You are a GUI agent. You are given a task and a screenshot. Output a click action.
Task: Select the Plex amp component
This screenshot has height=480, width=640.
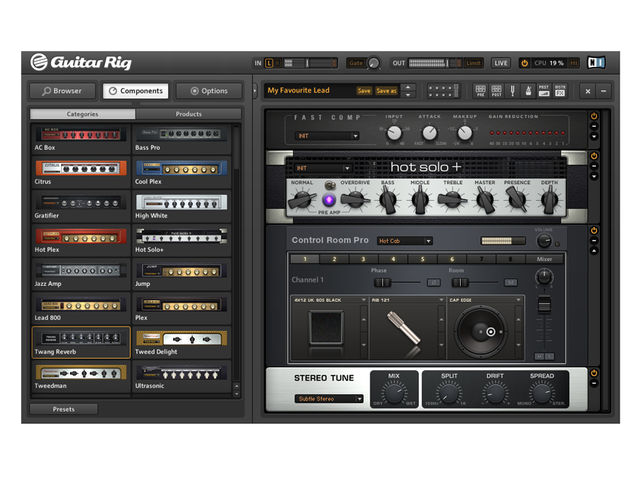pyautogui.click(x=181, y=309)
